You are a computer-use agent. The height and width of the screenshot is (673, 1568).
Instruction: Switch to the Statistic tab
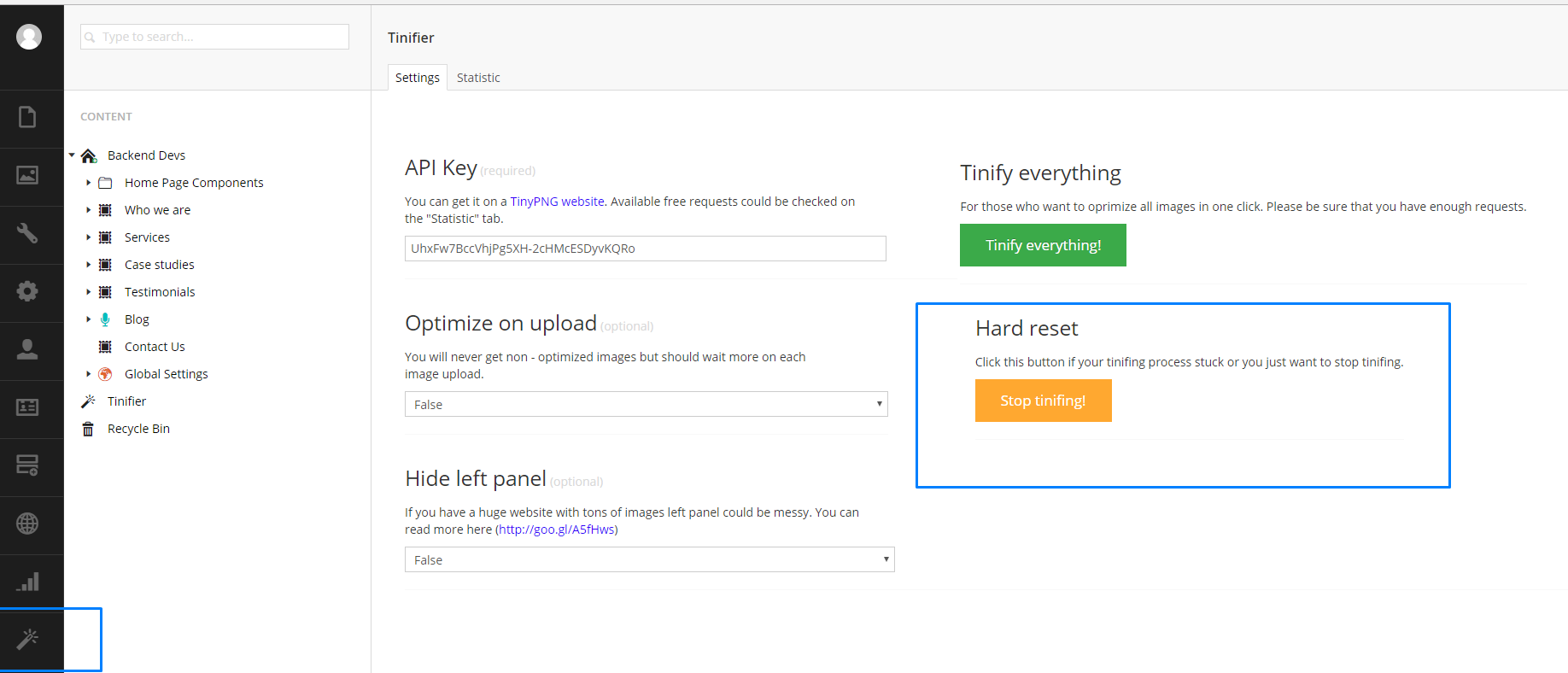[x=478, y=78]
